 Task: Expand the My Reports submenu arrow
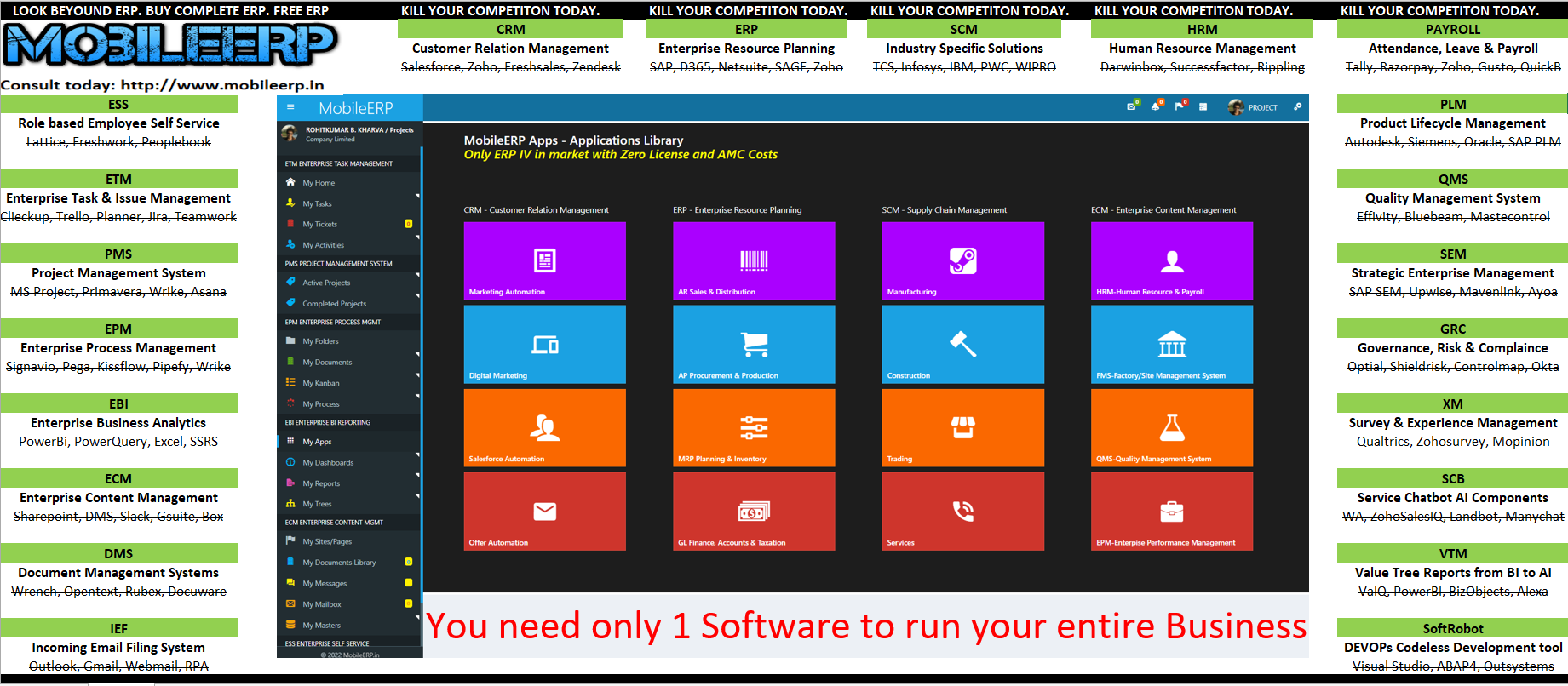pyautogui.click(x=417, y=476)
